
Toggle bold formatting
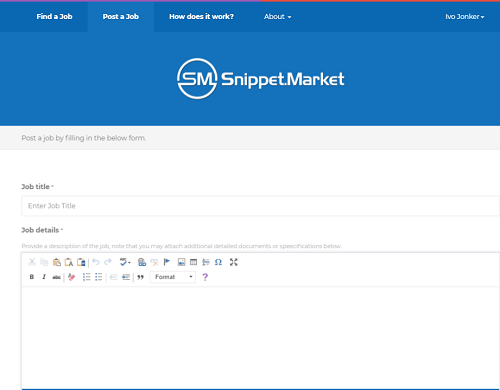pyautogui.click(x=32, y=277)
